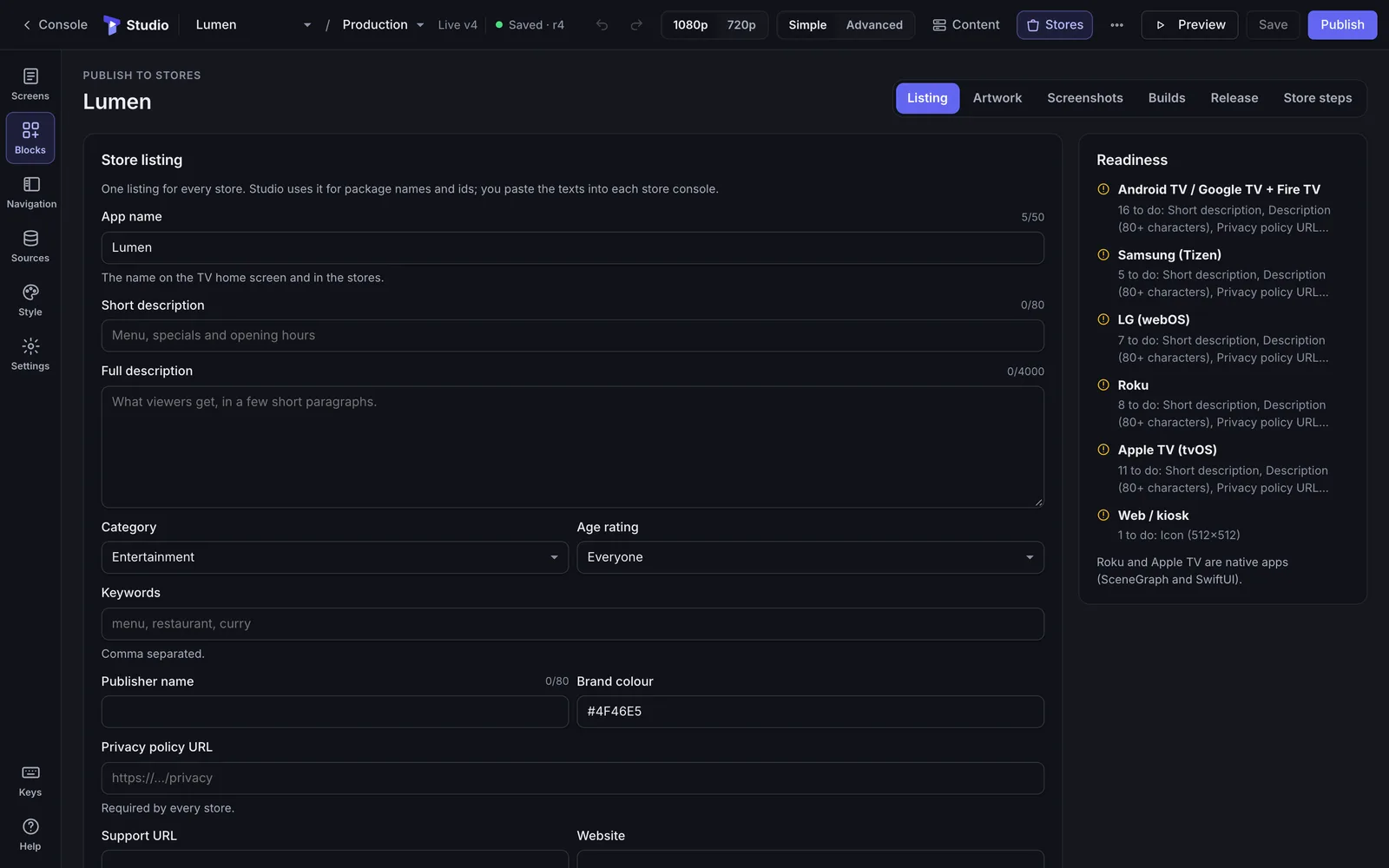Click the Keywords input field
1389x868 pixels.
click(x=572, y=624)
